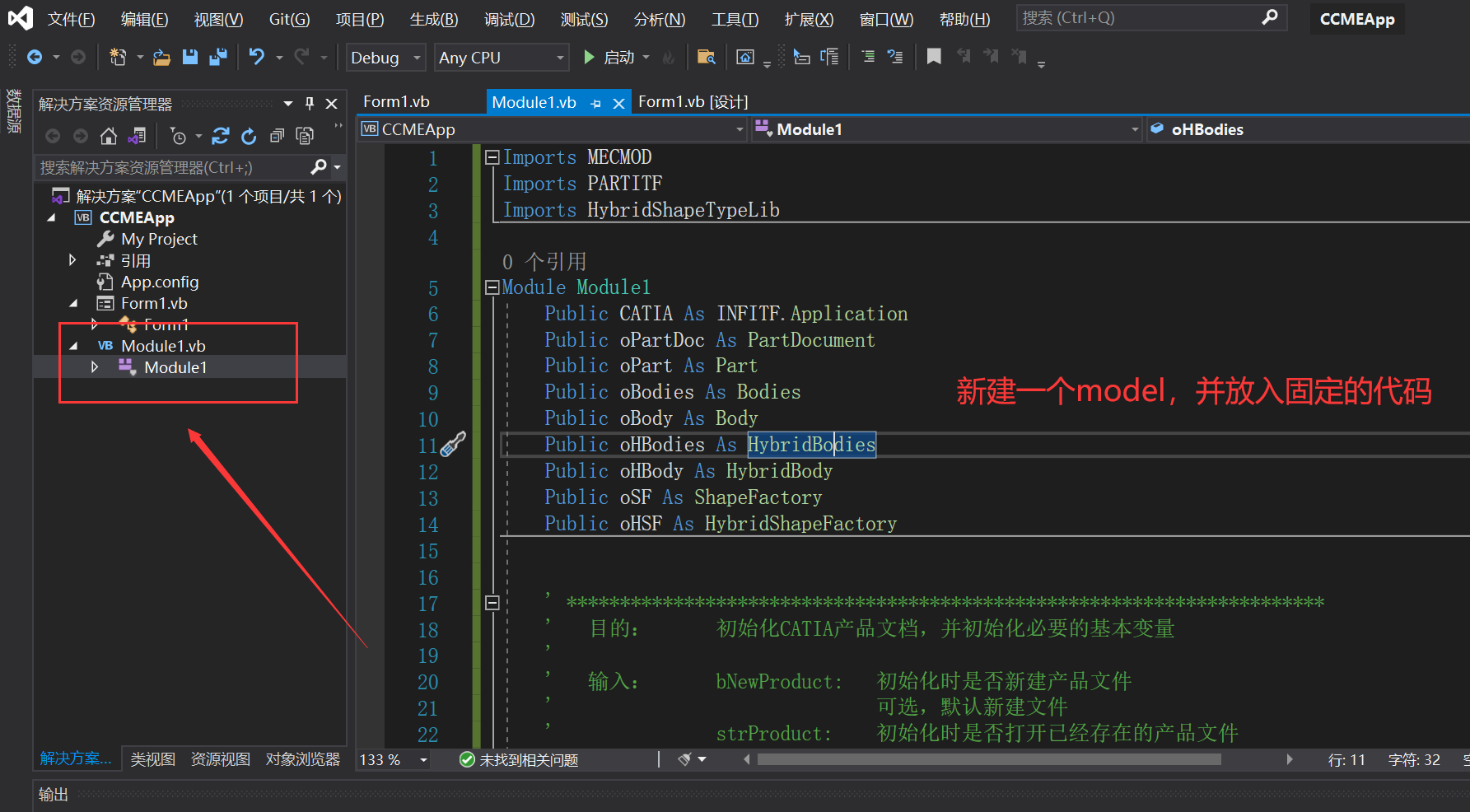Click the Show All Files icon
This screenshot has height=812, width=1470.
(x=305, y=136)
